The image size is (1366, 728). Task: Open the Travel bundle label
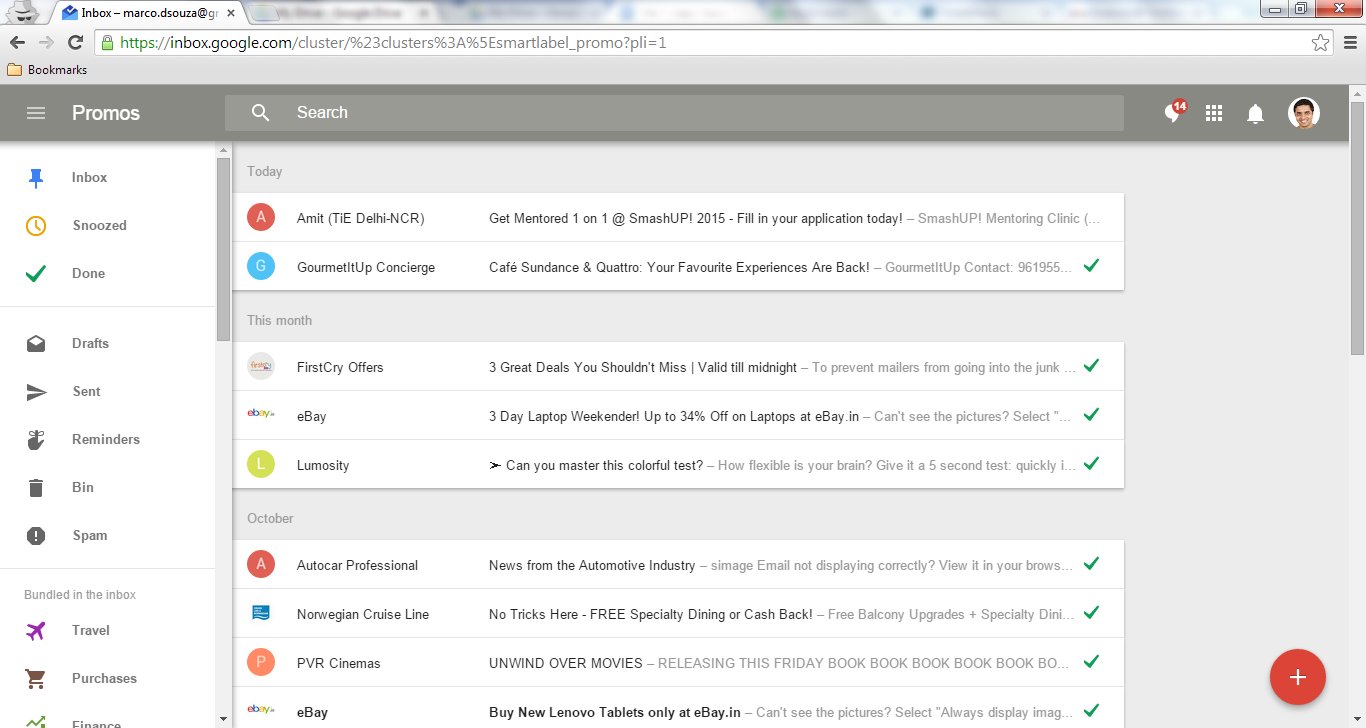(x=91, y=630)
